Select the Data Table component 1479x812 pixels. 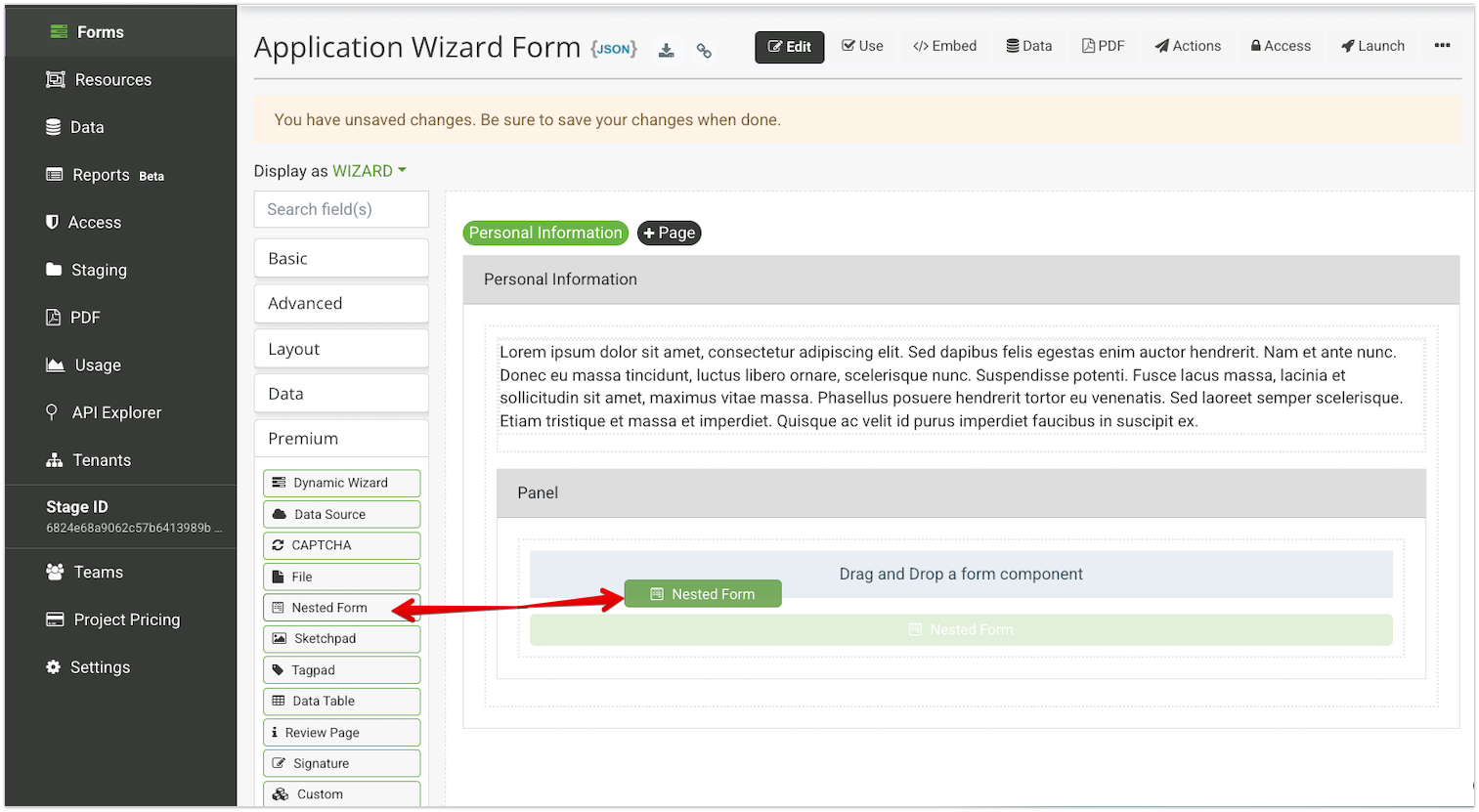pos(341,701)
